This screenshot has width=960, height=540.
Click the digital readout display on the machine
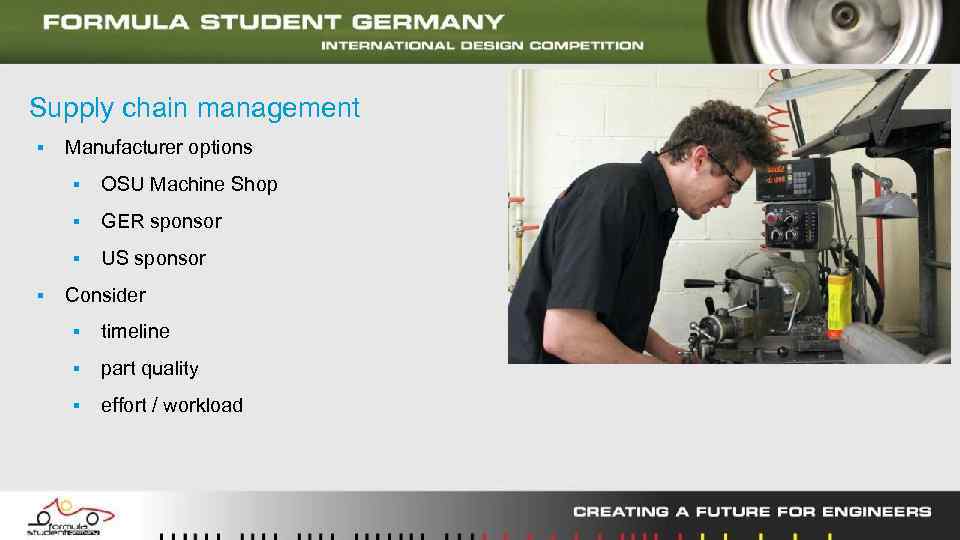click(793, 179)
